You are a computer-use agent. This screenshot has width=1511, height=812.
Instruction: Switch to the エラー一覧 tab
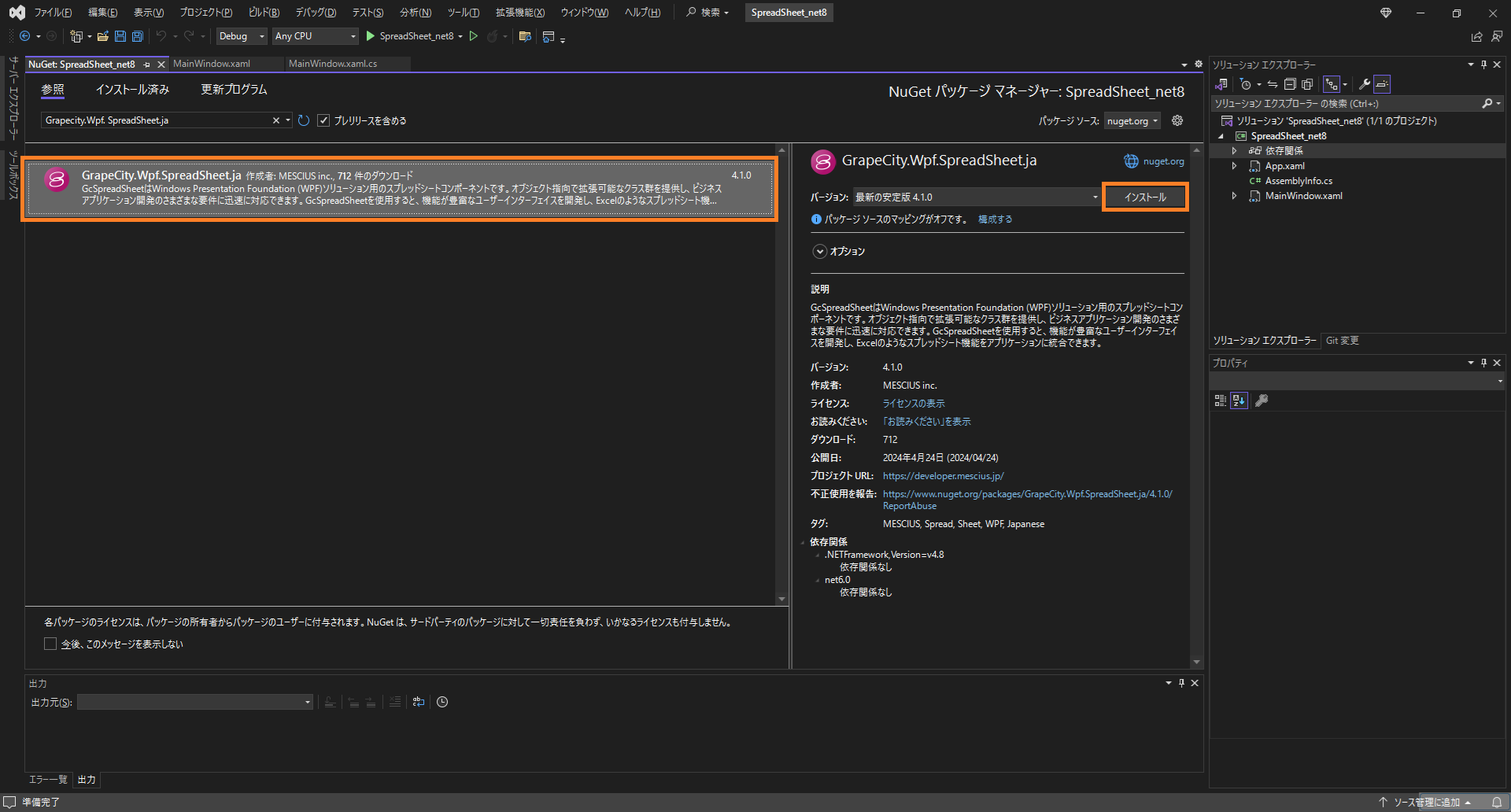click(48, 780)
